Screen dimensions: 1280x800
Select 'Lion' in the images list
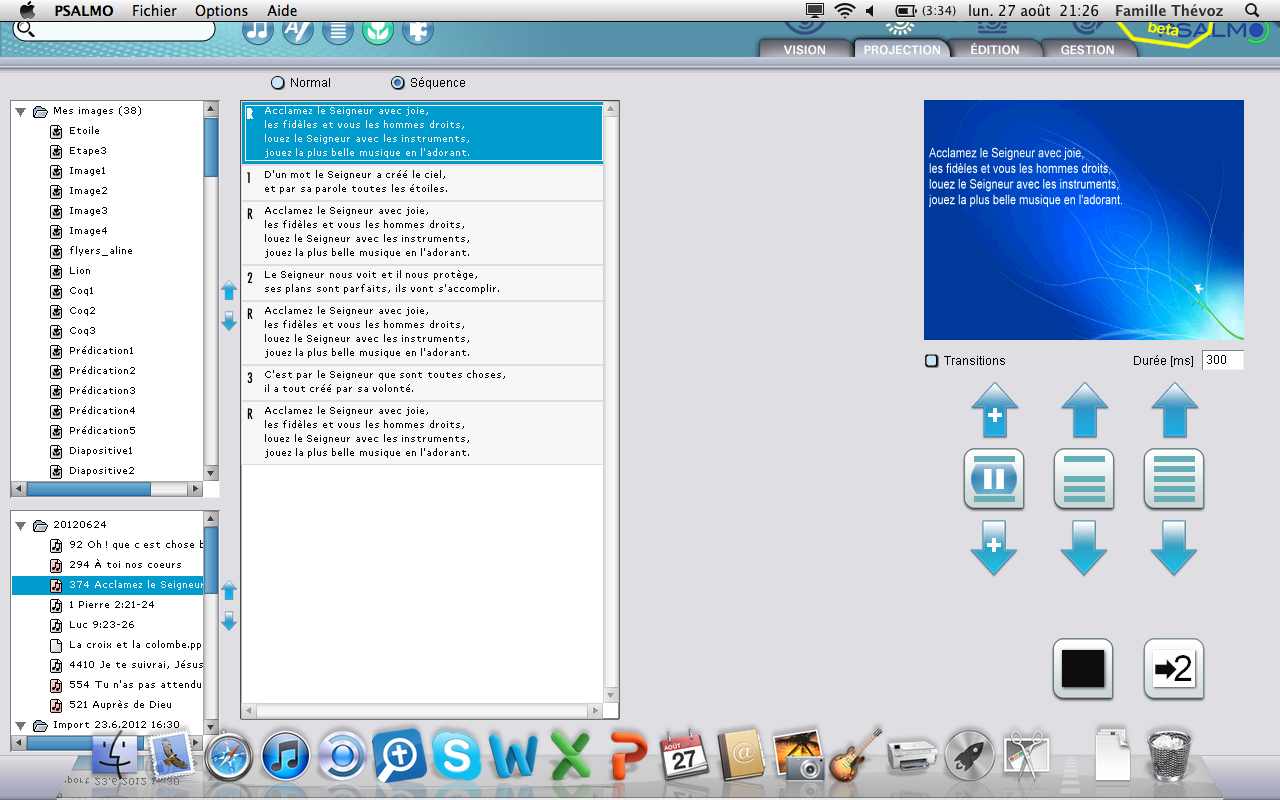coord(79,271)
